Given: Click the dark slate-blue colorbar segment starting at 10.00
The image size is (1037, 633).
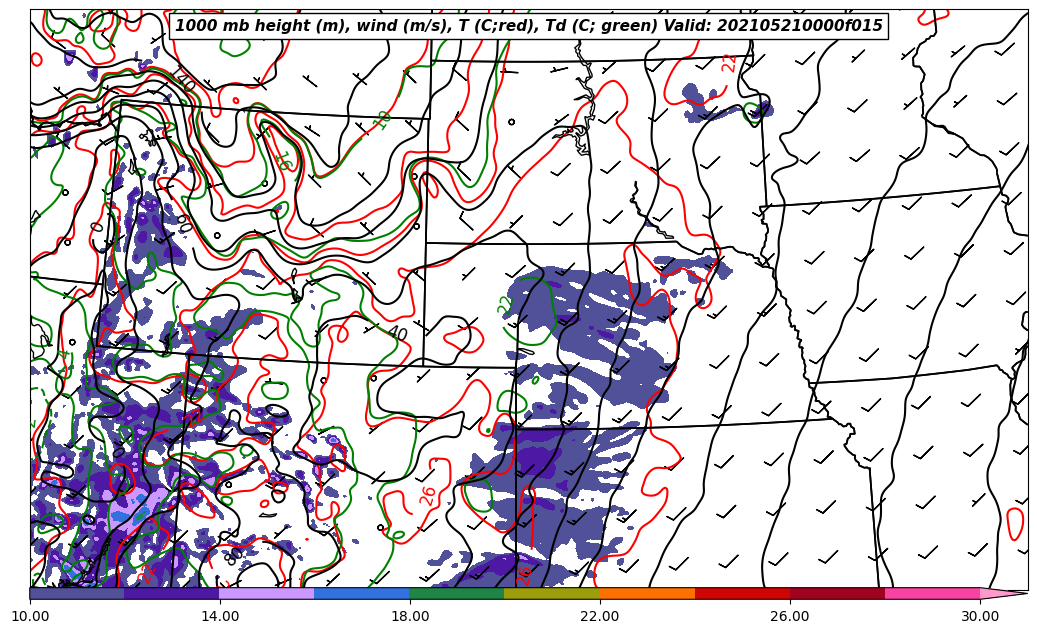Looking at the screenshot, I should [77, 593].
